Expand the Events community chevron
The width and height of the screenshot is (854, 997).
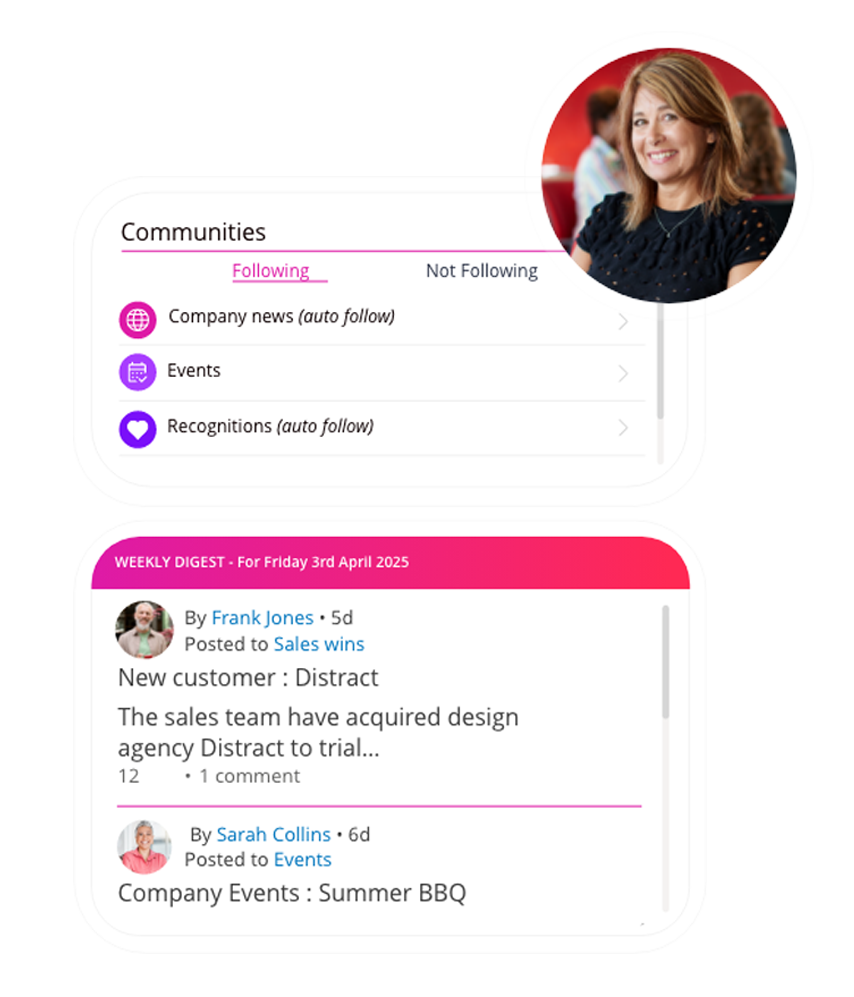(x=623, y=373)
